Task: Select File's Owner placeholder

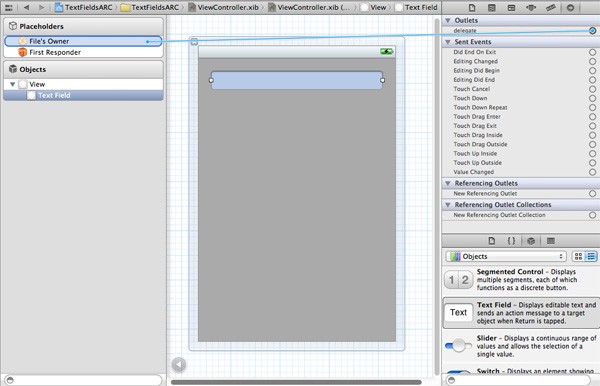Action: click(x=83, y=41)
